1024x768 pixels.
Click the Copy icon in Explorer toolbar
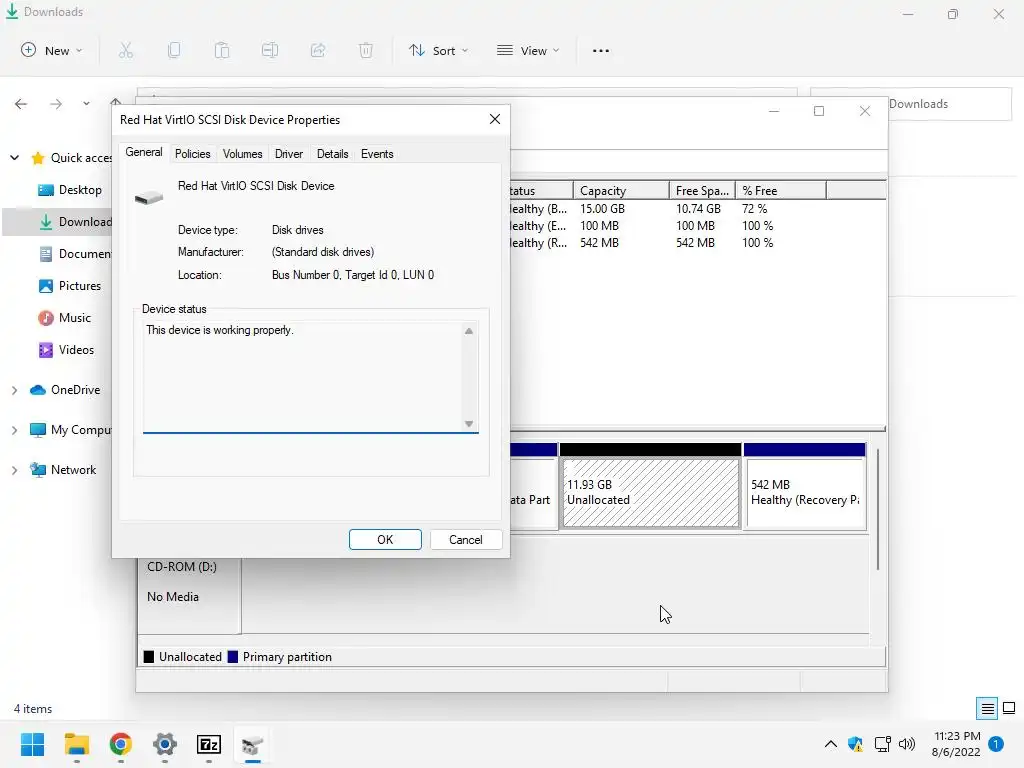(174, 50)
